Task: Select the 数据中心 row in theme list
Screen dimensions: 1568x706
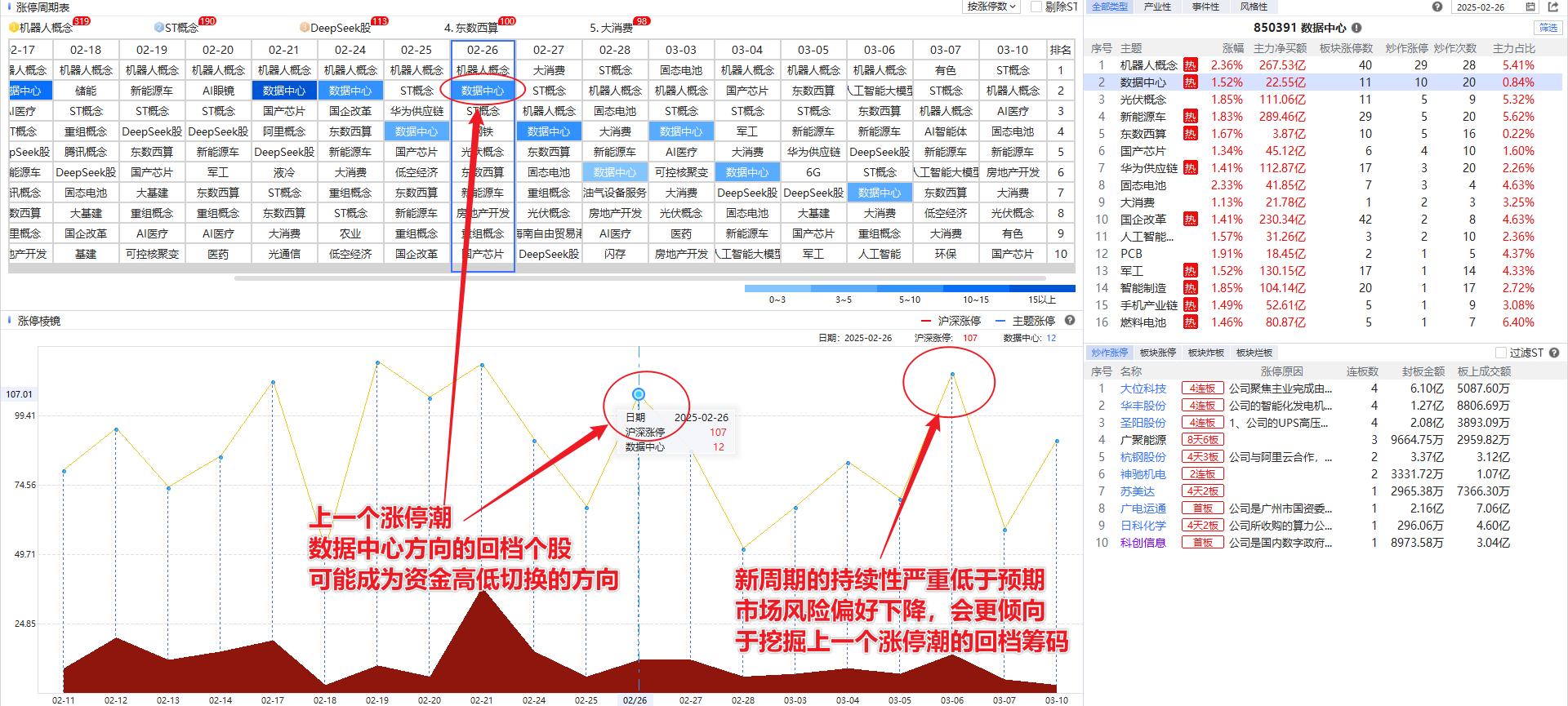Action: [x=1323, y=82]
